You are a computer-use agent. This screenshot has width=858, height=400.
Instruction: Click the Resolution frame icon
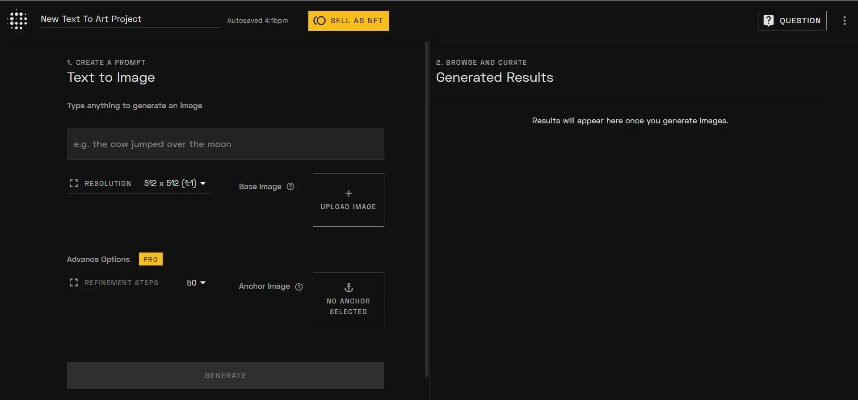coord(74,184)
